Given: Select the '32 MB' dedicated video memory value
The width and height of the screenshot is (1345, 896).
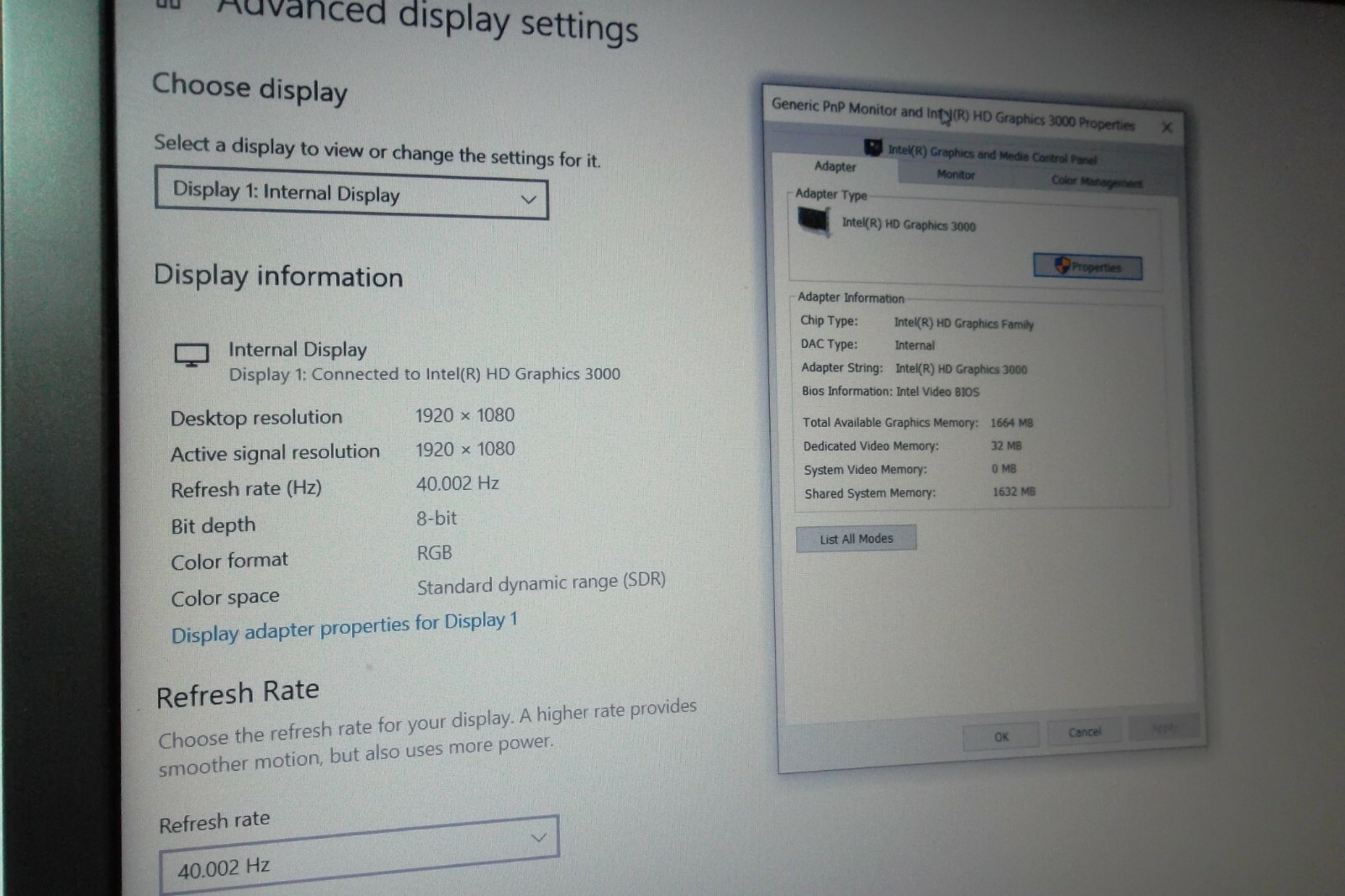Looking at the screenshot, I should [1005, 445].
